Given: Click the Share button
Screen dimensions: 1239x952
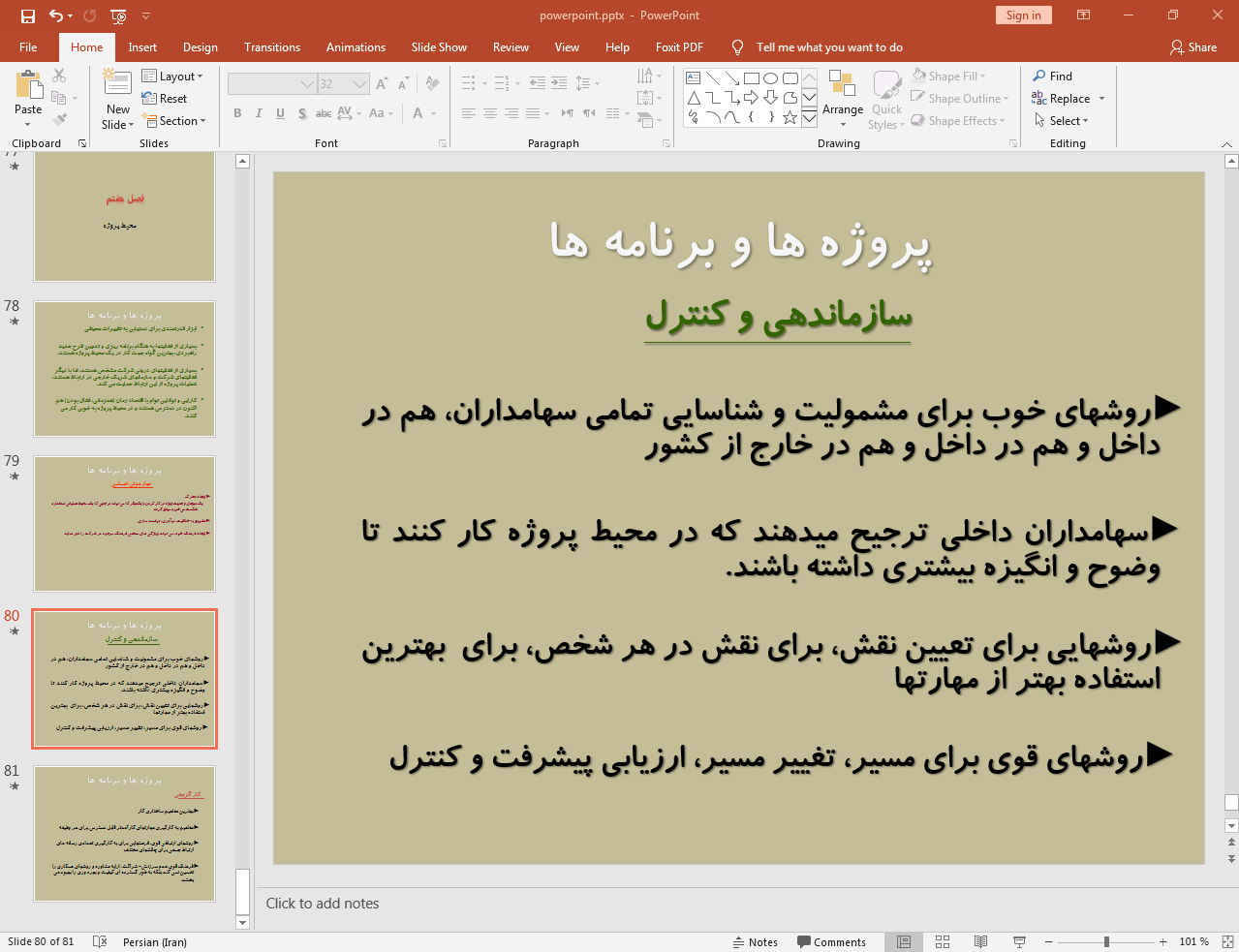Looking at the screenshot, I should pos(1193,46).
